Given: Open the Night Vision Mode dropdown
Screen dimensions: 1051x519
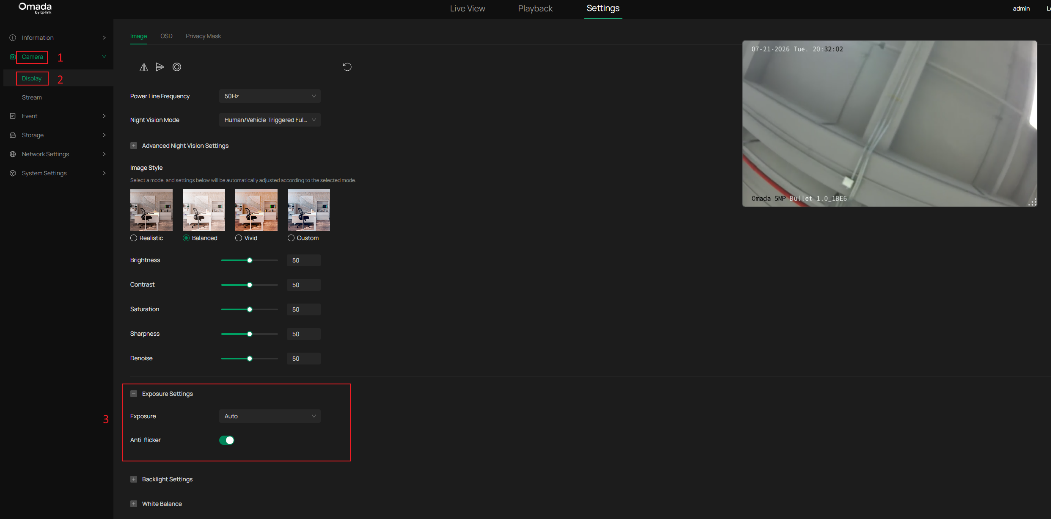Looking at the screenshot, I should tap(270, 119).
